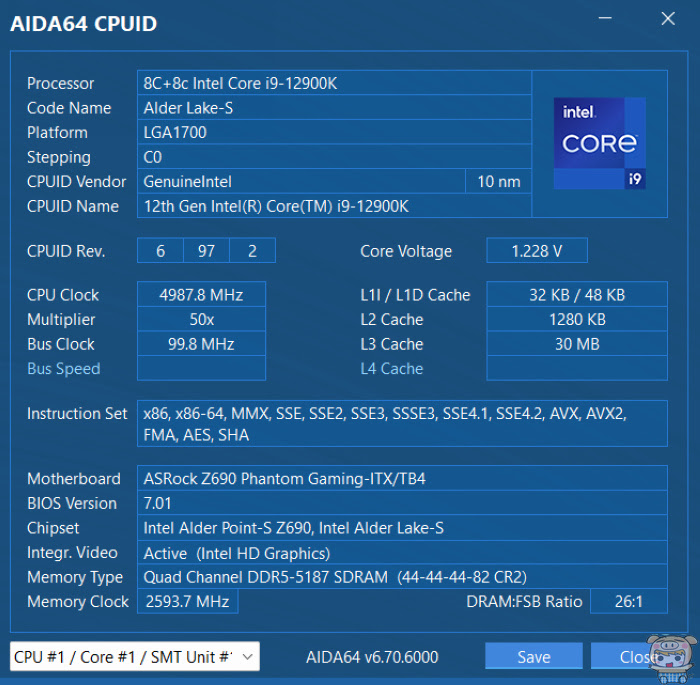Select the Processor value 8C+8c Intel Core i9-12900K
Viewport: 700px width, 685px height.
[x=334, y=83]
